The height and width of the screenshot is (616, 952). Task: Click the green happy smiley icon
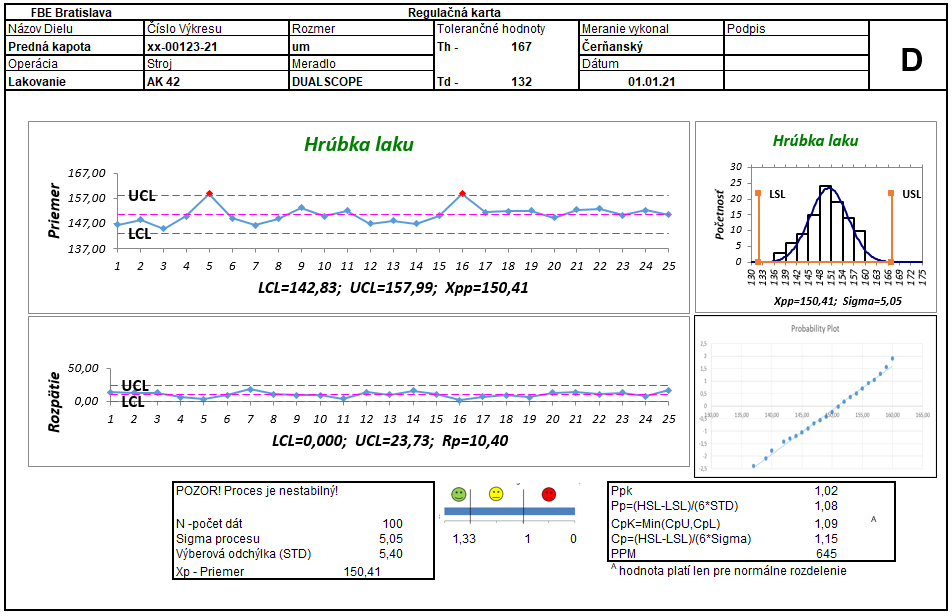[459, 494]
